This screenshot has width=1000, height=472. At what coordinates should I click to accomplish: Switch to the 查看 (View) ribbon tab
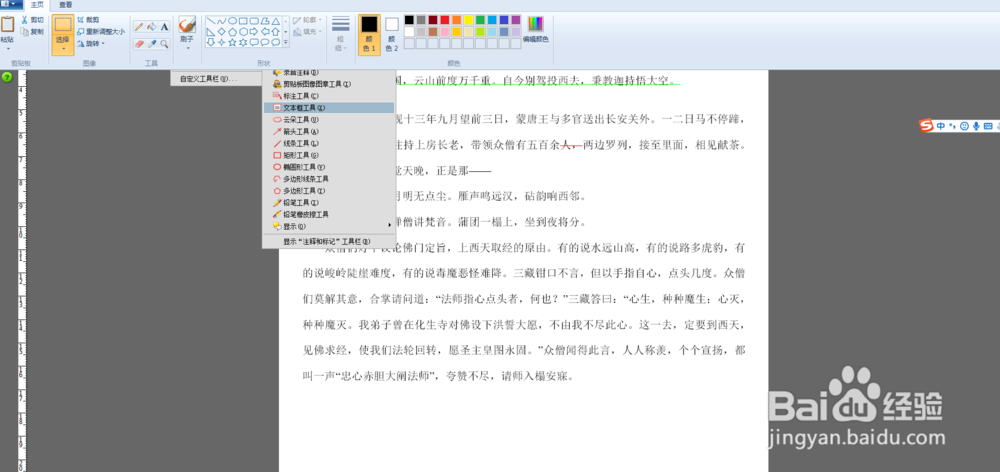pyautogui.click(x=66, y=4)
